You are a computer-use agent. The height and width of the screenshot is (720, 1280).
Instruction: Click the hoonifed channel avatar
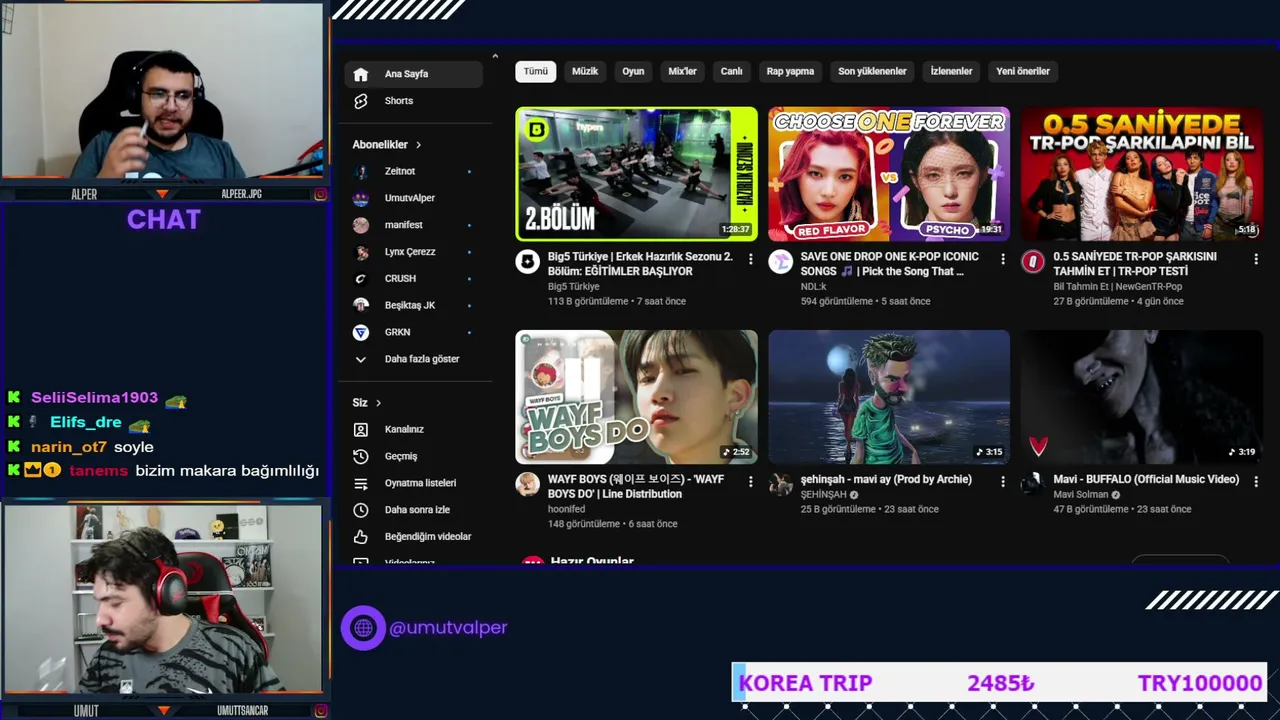click(527, 485)
